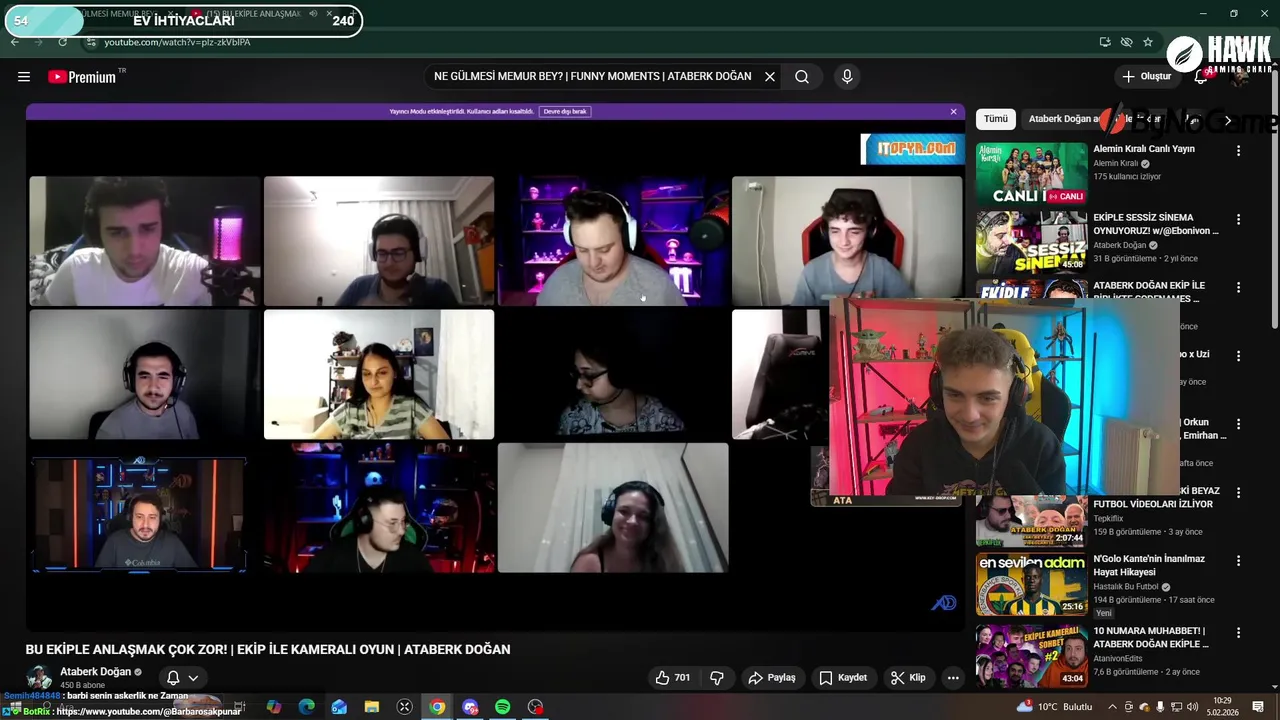
Task: Like the video with 701 likes
Action: [672, 678]
